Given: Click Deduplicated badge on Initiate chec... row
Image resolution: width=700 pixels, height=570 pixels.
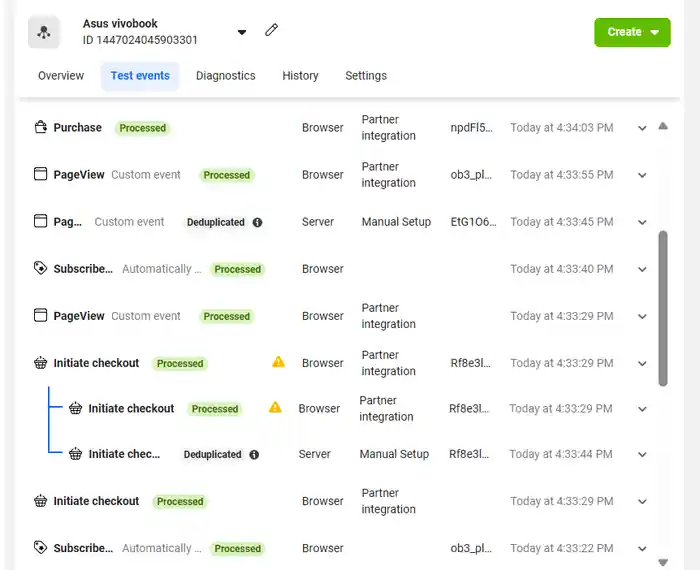Looking at the screenshot, I should [x=212, y=454].
